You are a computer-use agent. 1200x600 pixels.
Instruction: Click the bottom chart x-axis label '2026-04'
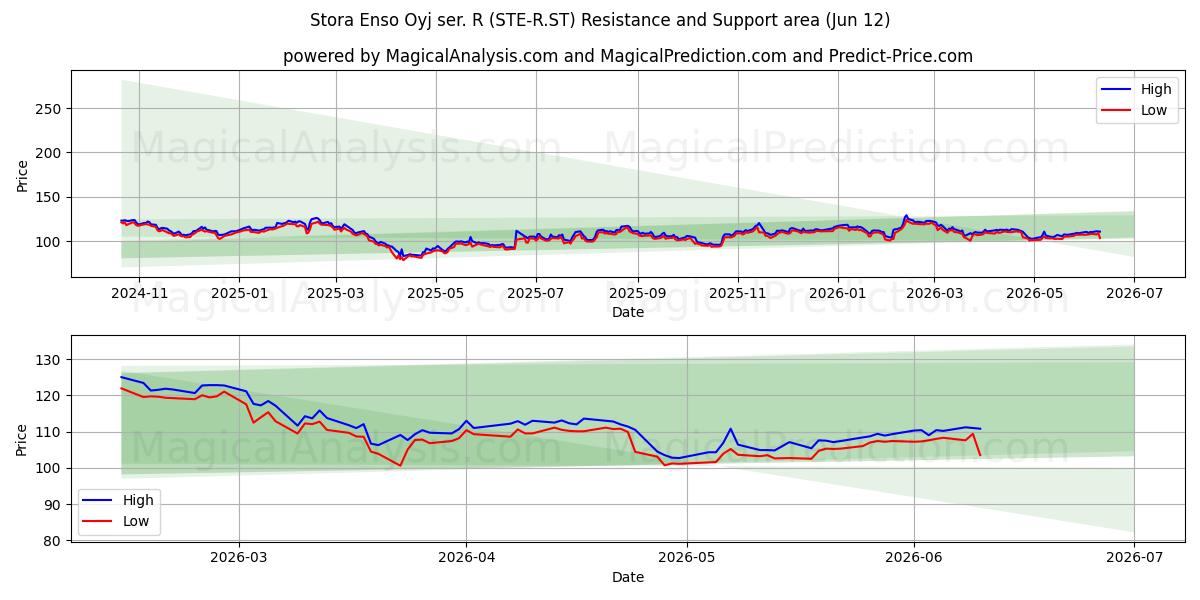point(467,559)
